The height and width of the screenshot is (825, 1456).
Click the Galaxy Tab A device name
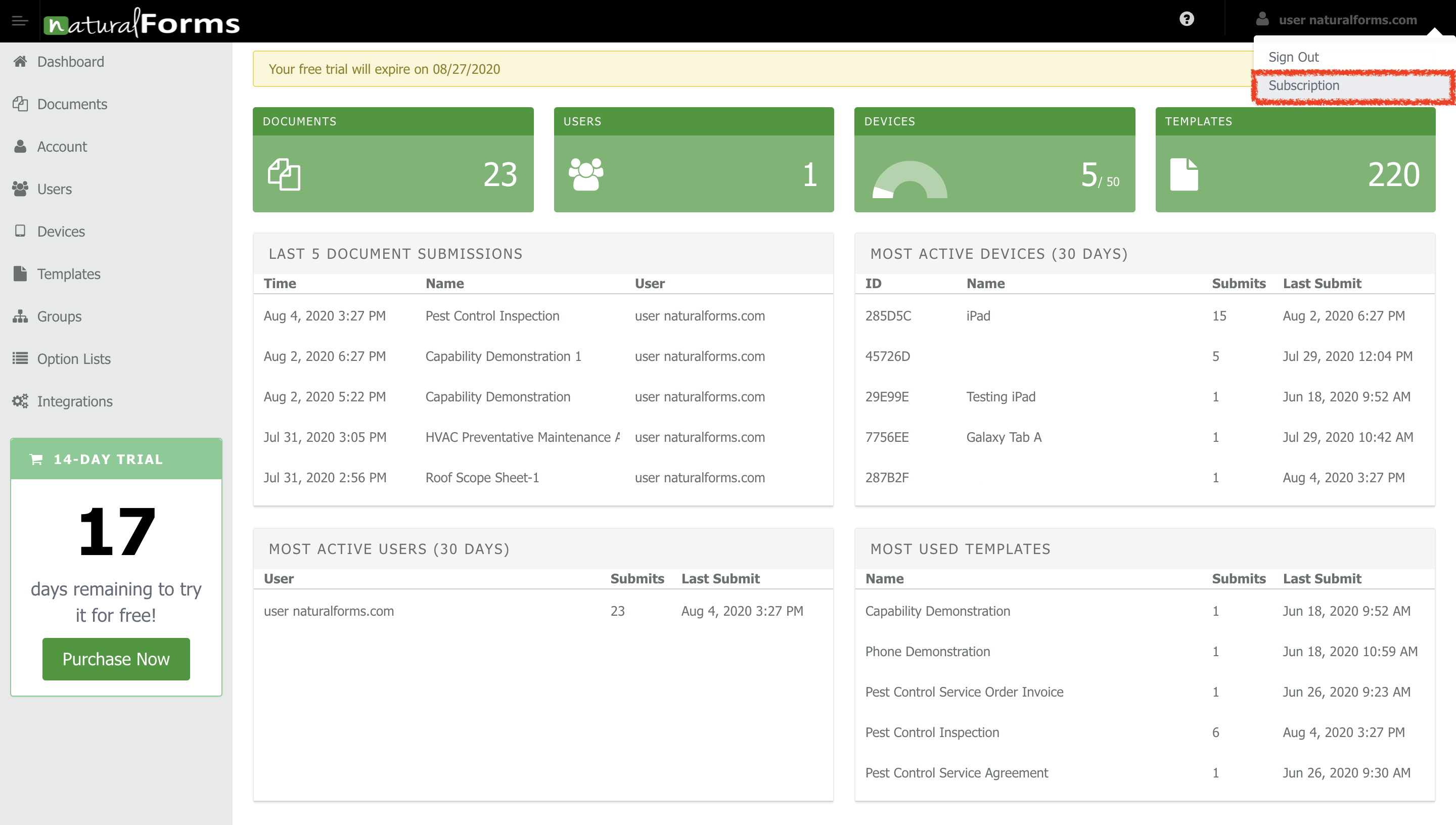click(x=1004, y=437)
